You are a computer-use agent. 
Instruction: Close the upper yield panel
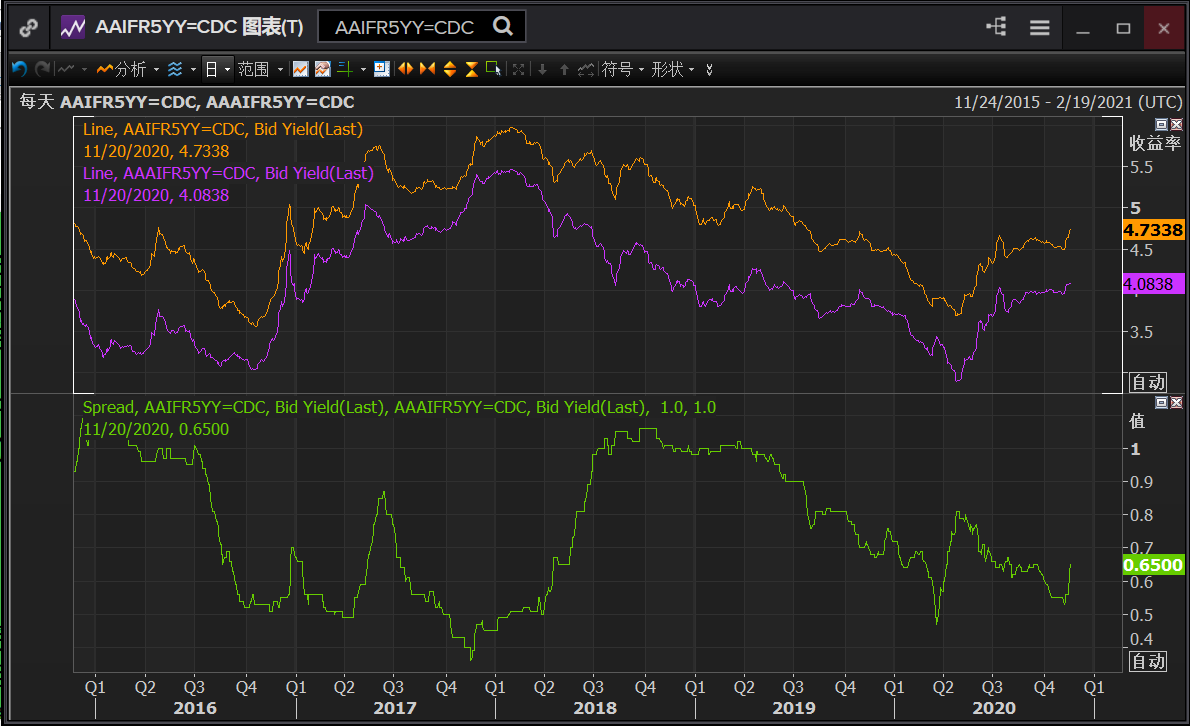[x=1176, y=124]
